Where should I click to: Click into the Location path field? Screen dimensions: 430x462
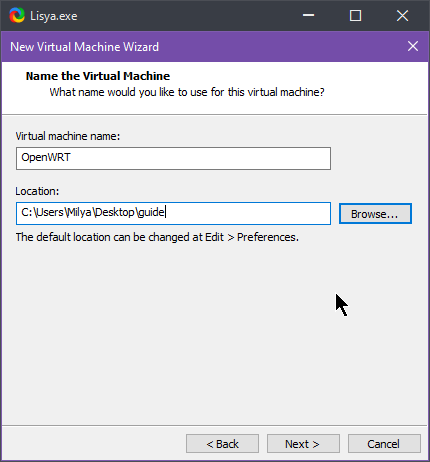click(173, 213)
